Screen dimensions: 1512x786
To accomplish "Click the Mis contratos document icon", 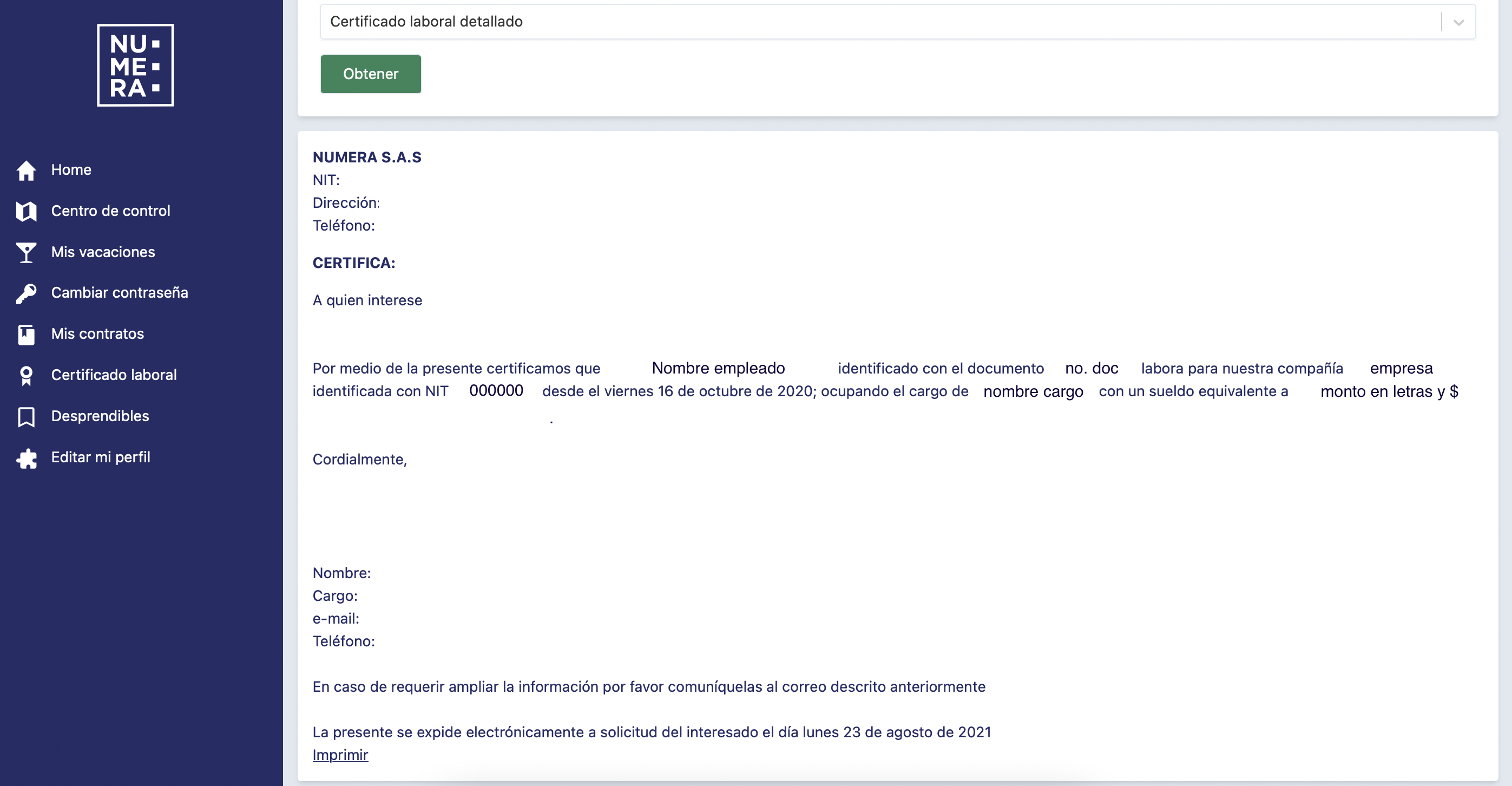I will (x=27, y=335).
